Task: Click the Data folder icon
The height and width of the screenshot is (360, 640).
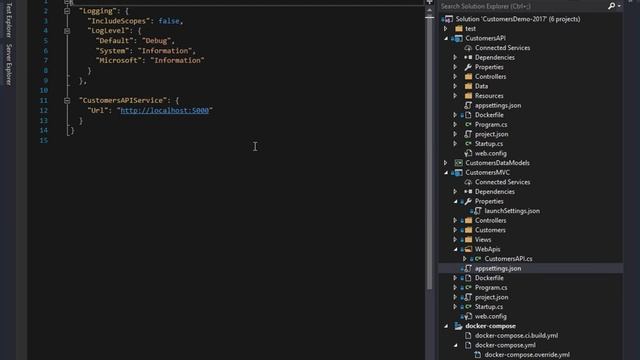Action: [x=468, y=86]
